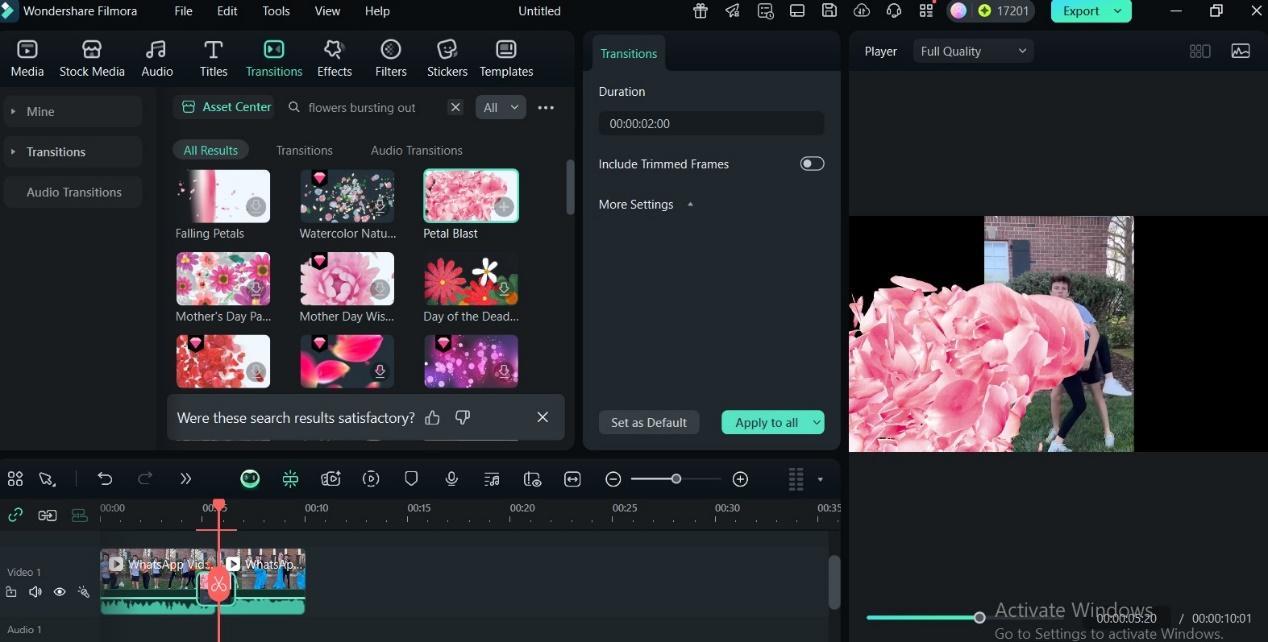Image resolution: width=1268 pixels, height=642 pixels.
Task: Open Apply to all dropdown arrow
Action: (x=816, y=423)
